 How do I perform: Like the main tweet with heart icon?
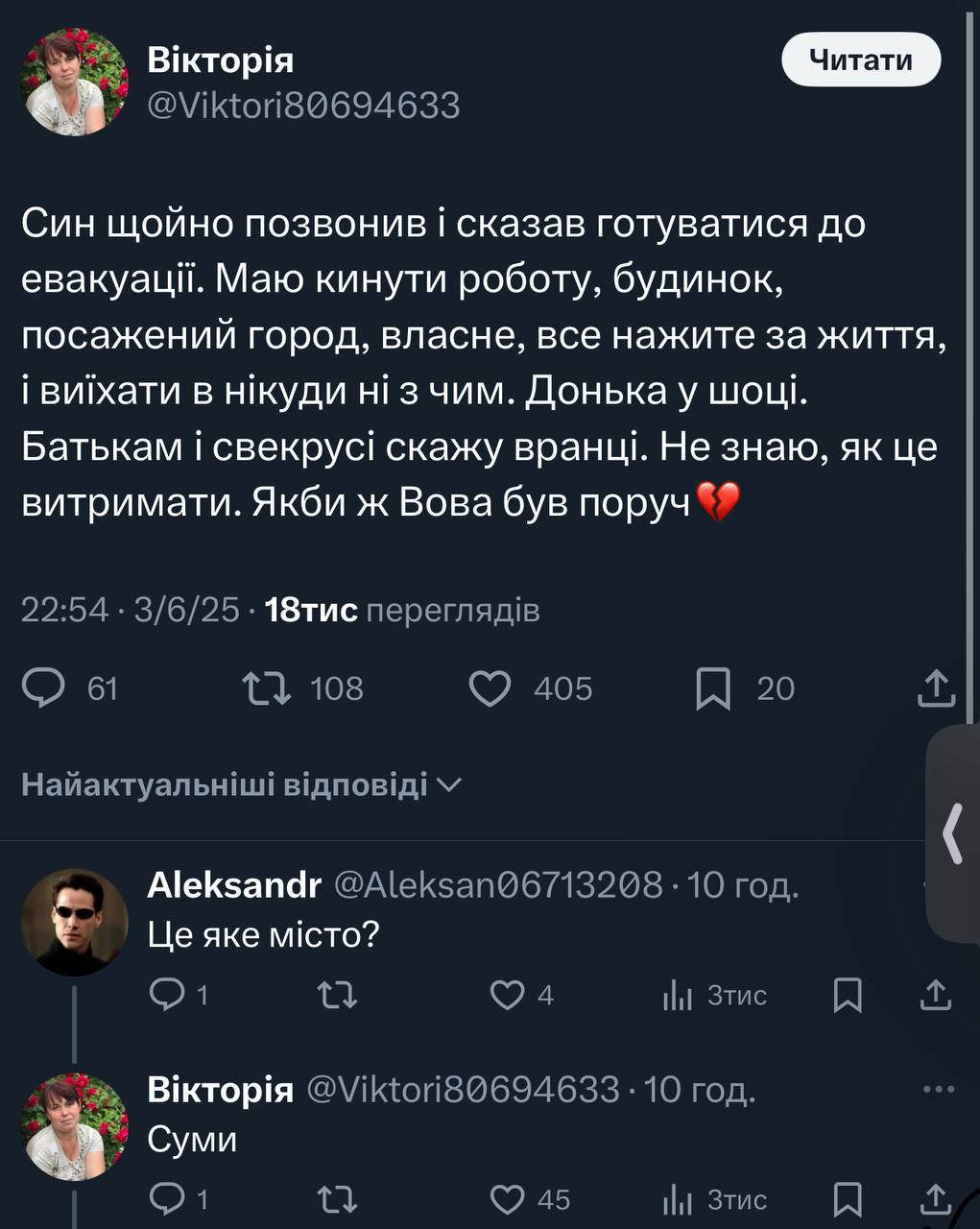coord(490,688)
